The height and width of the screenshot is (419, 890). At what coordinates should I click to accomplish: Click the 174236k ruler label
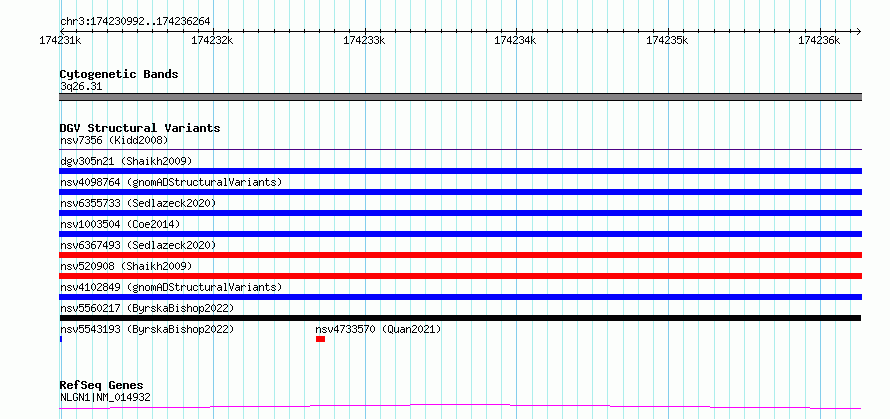point(820,41)
